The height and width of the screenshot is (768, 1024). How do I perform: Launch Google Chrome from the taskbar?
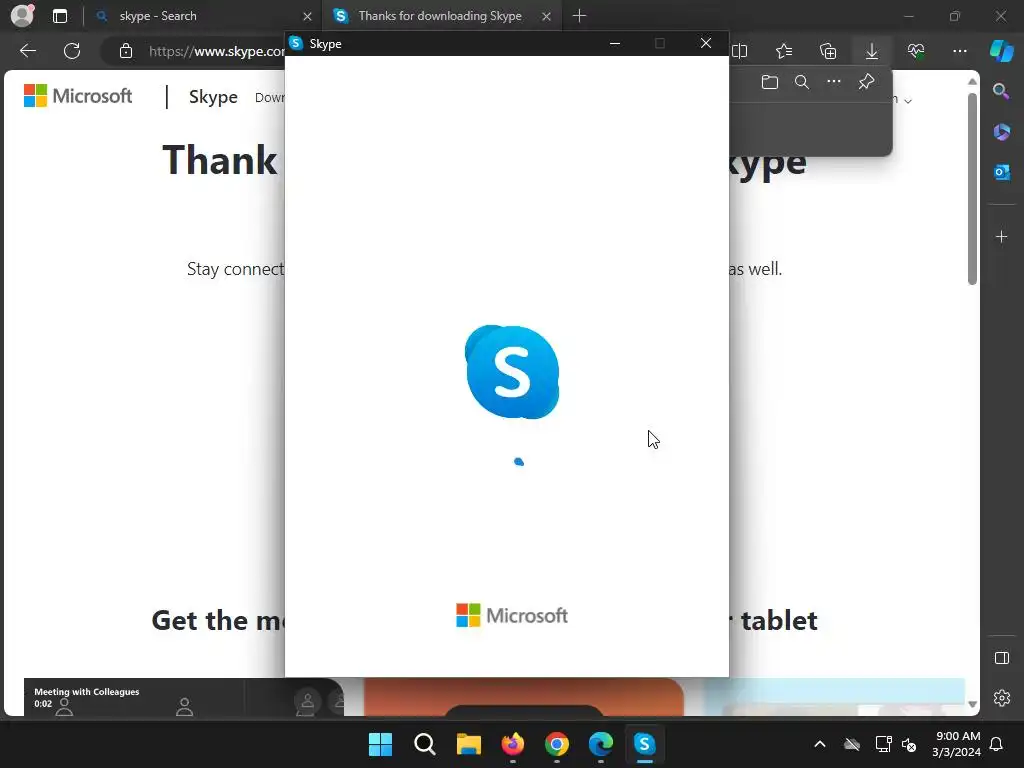point(556,744)
